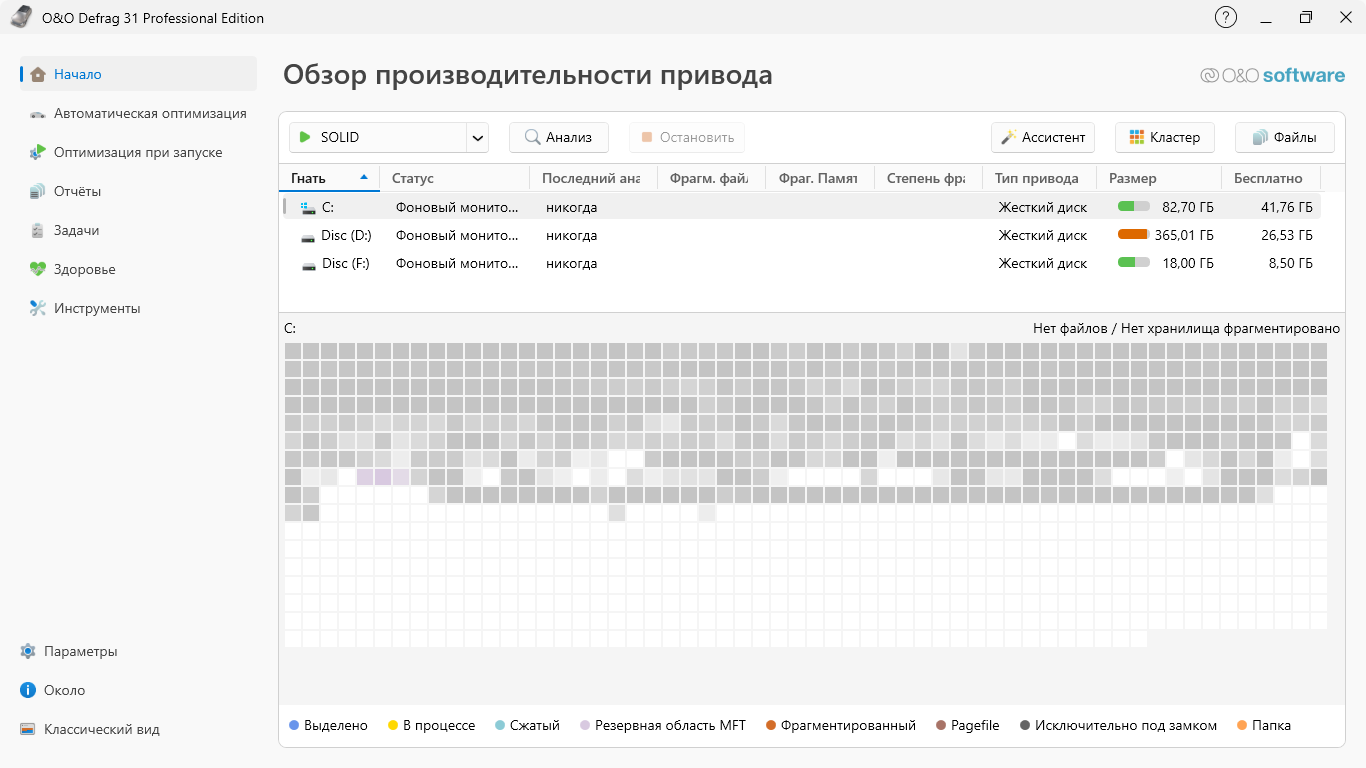Click the Disc (F:) drive icon

click(308, 264)
